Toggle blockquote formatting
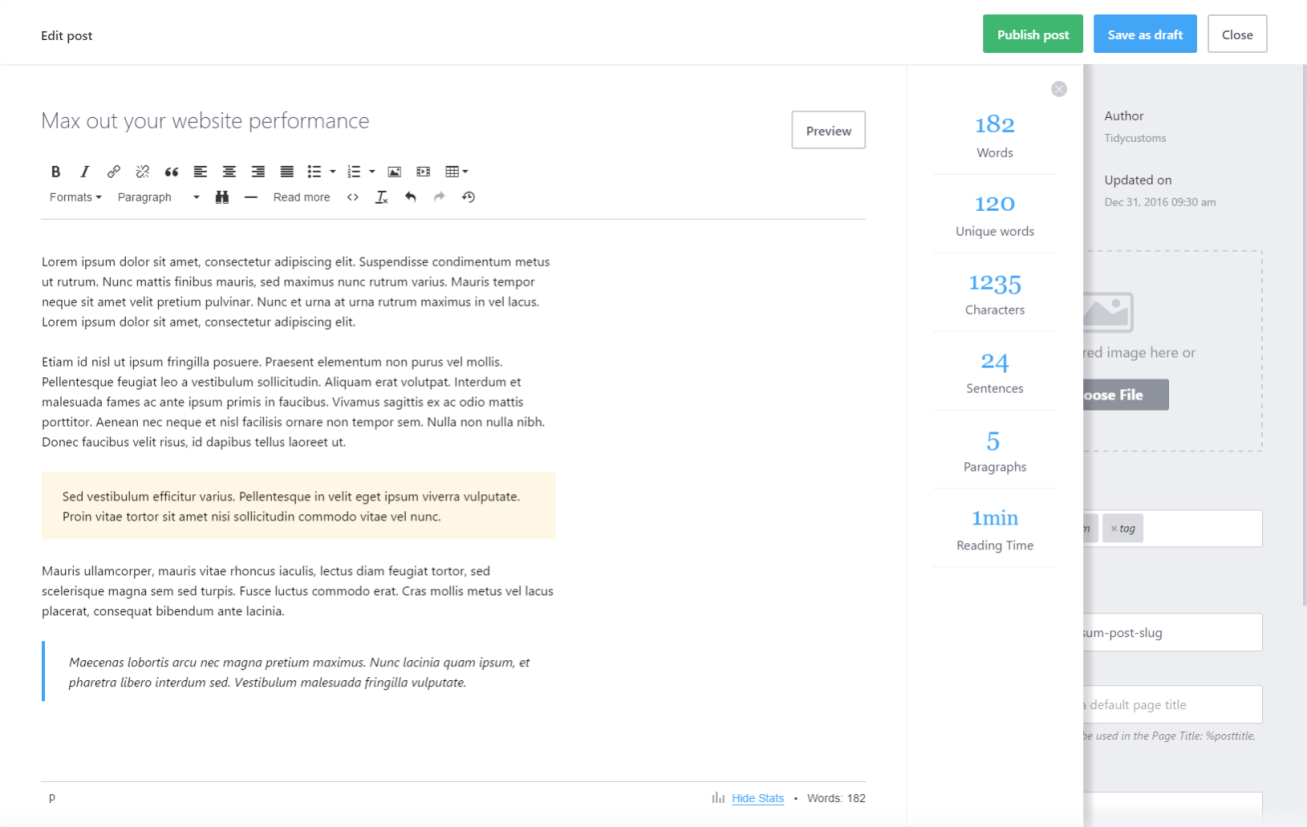 pos(171,172)
